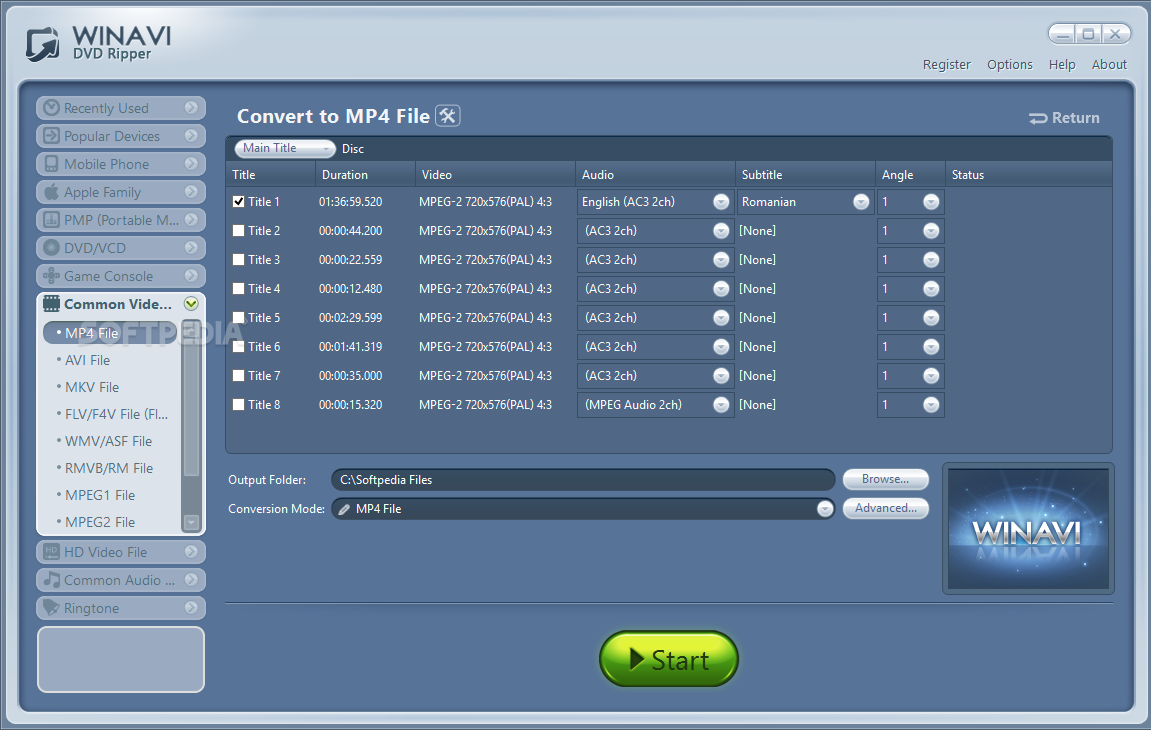This screenshot has width=1151, height=730.
Task: Click the Output Folder path field
Action: (x=583, y=480)
